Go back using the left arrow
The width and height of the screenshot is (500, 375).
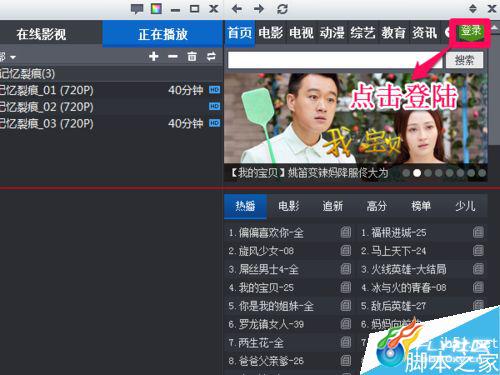point(237,9)
